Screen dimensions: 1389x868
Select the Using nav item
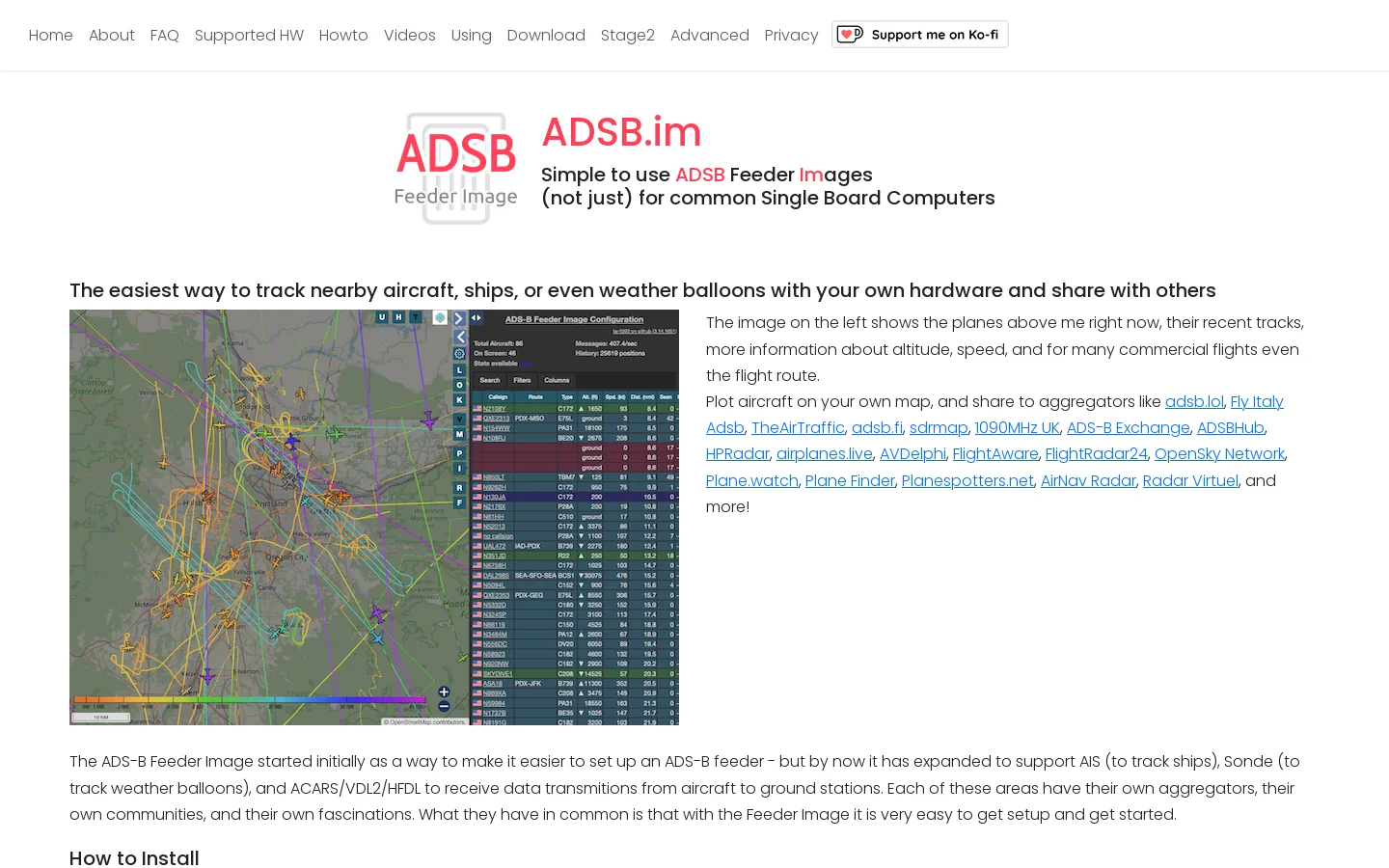coord(472,35)
